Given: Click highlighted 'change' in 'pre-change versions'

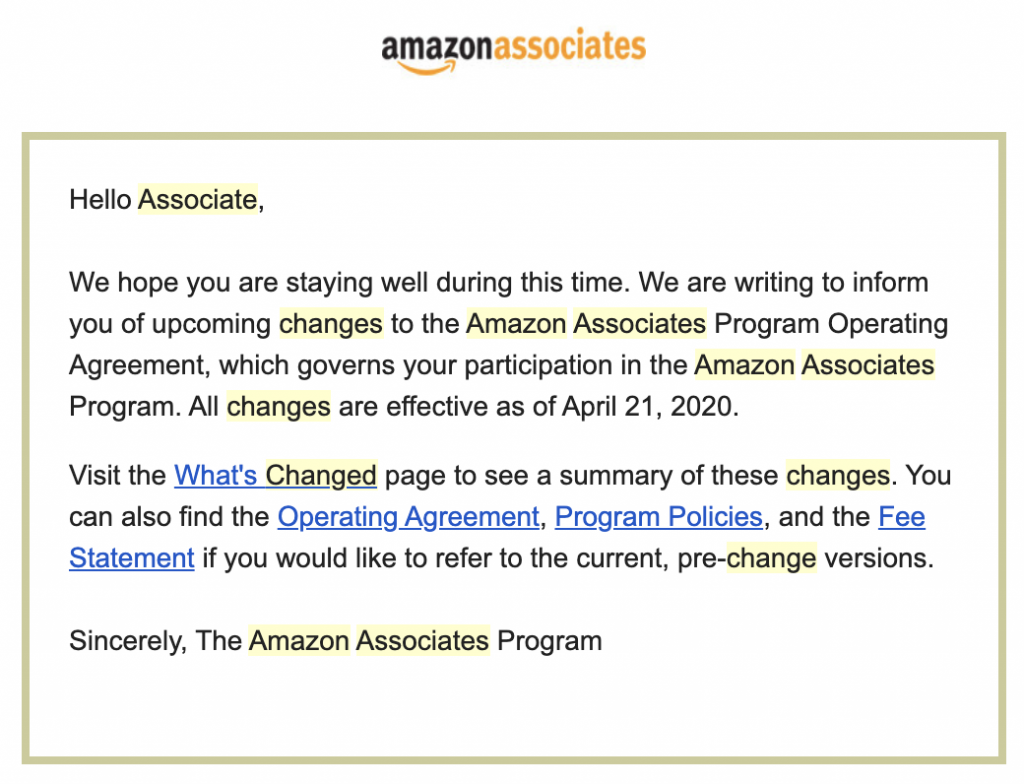Looking at the screenshot, I should coord(771,558).
